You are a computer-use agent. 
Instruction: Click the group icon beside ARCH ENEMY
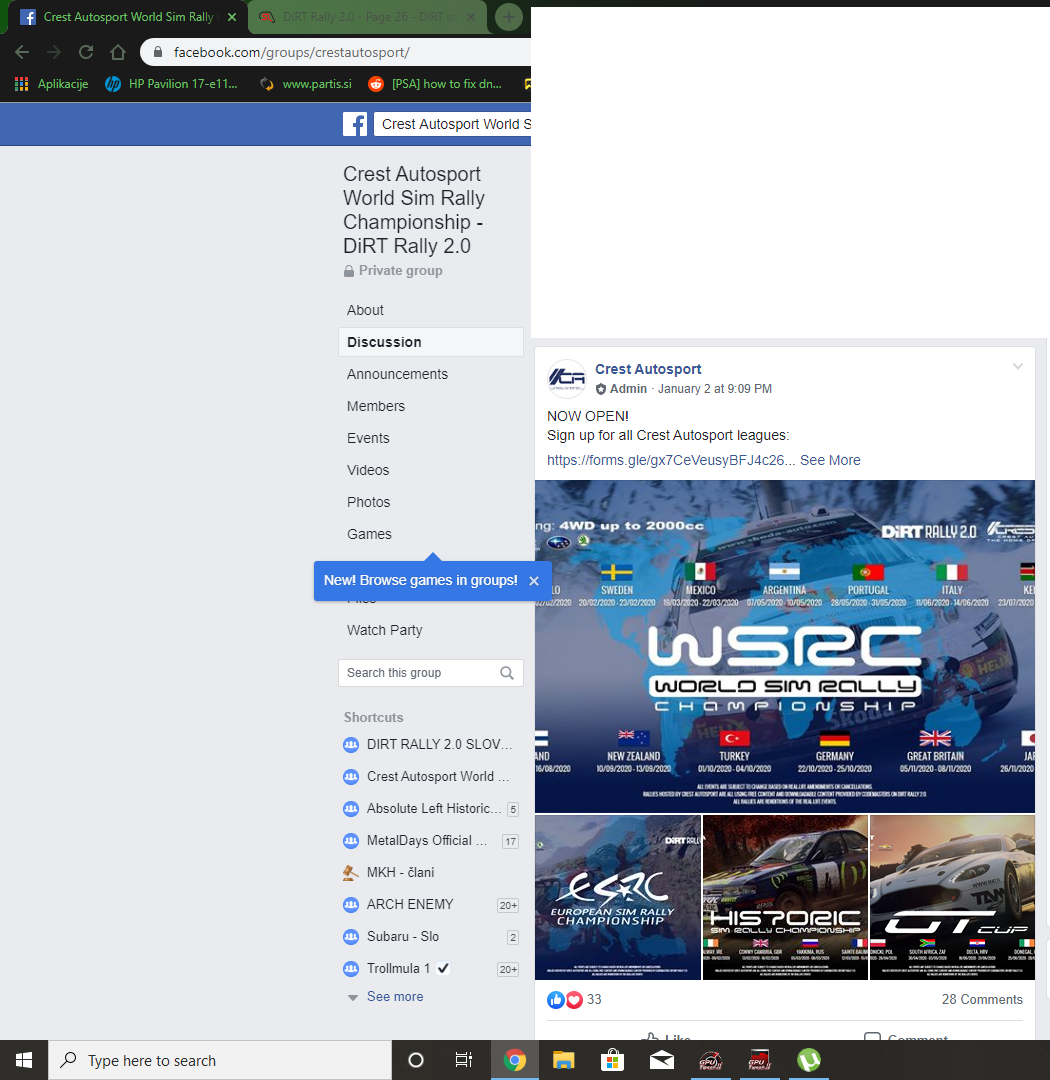pos(351,904)
